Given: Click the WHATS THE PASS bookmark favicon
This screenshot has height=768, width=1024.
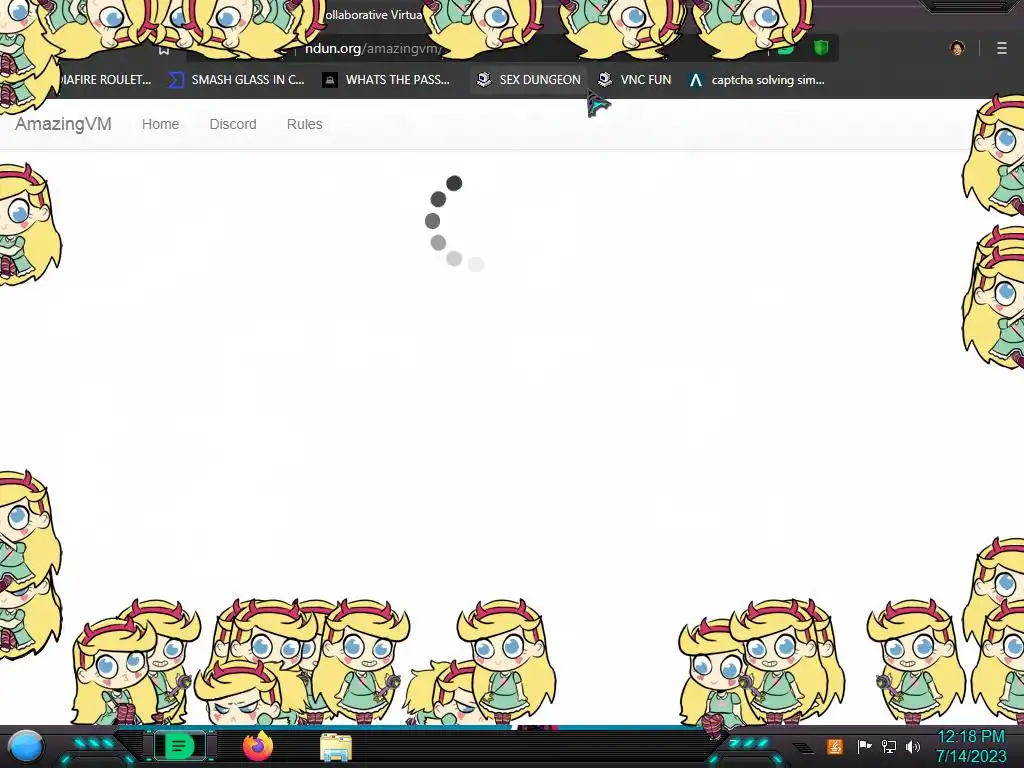Looking at the screenshot, I should (330, 80).
